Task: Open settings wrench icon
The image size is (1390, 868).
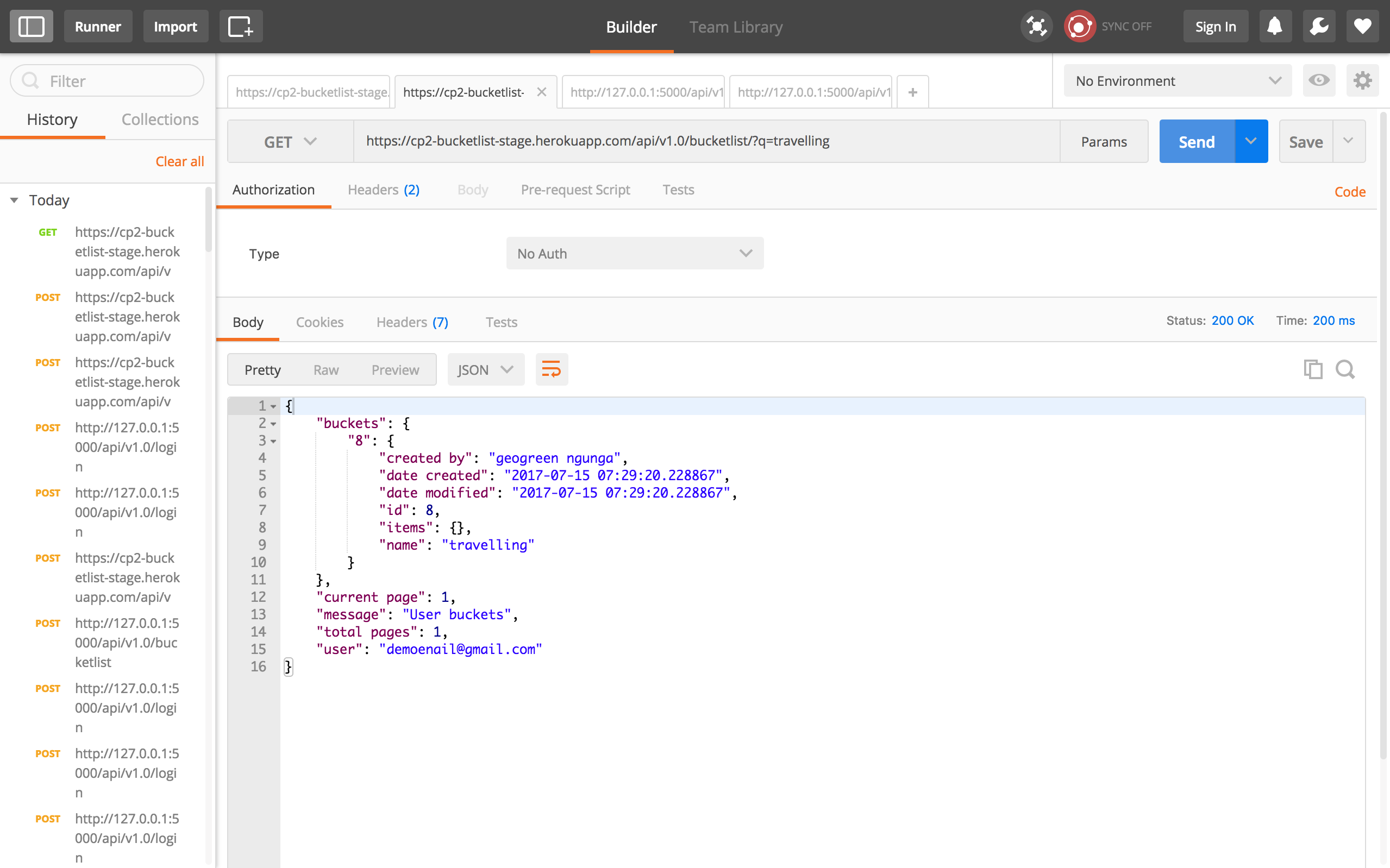Action: [x=1319, y=27]
